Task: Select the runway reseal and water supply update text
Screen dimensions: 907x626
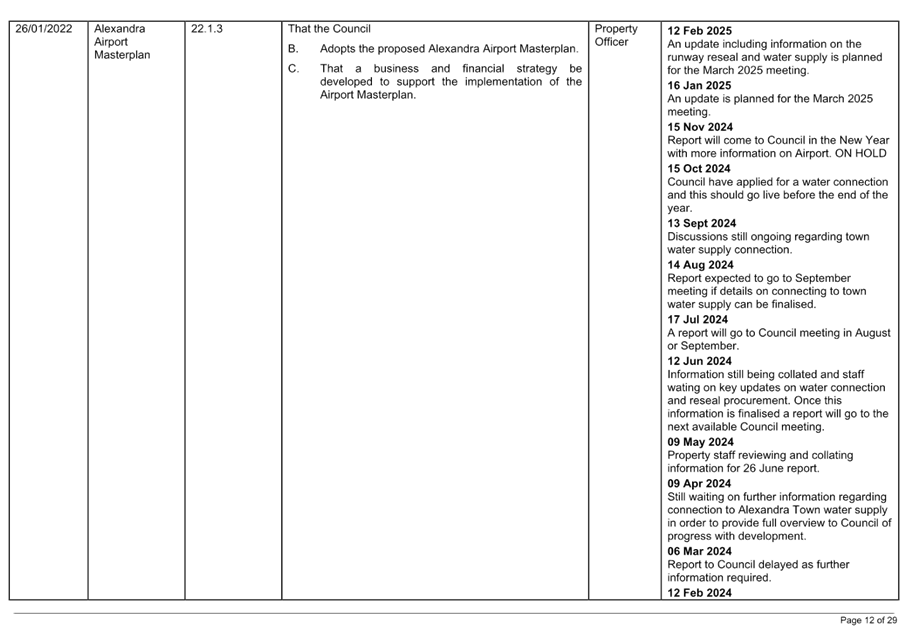Action: point(775,57)
